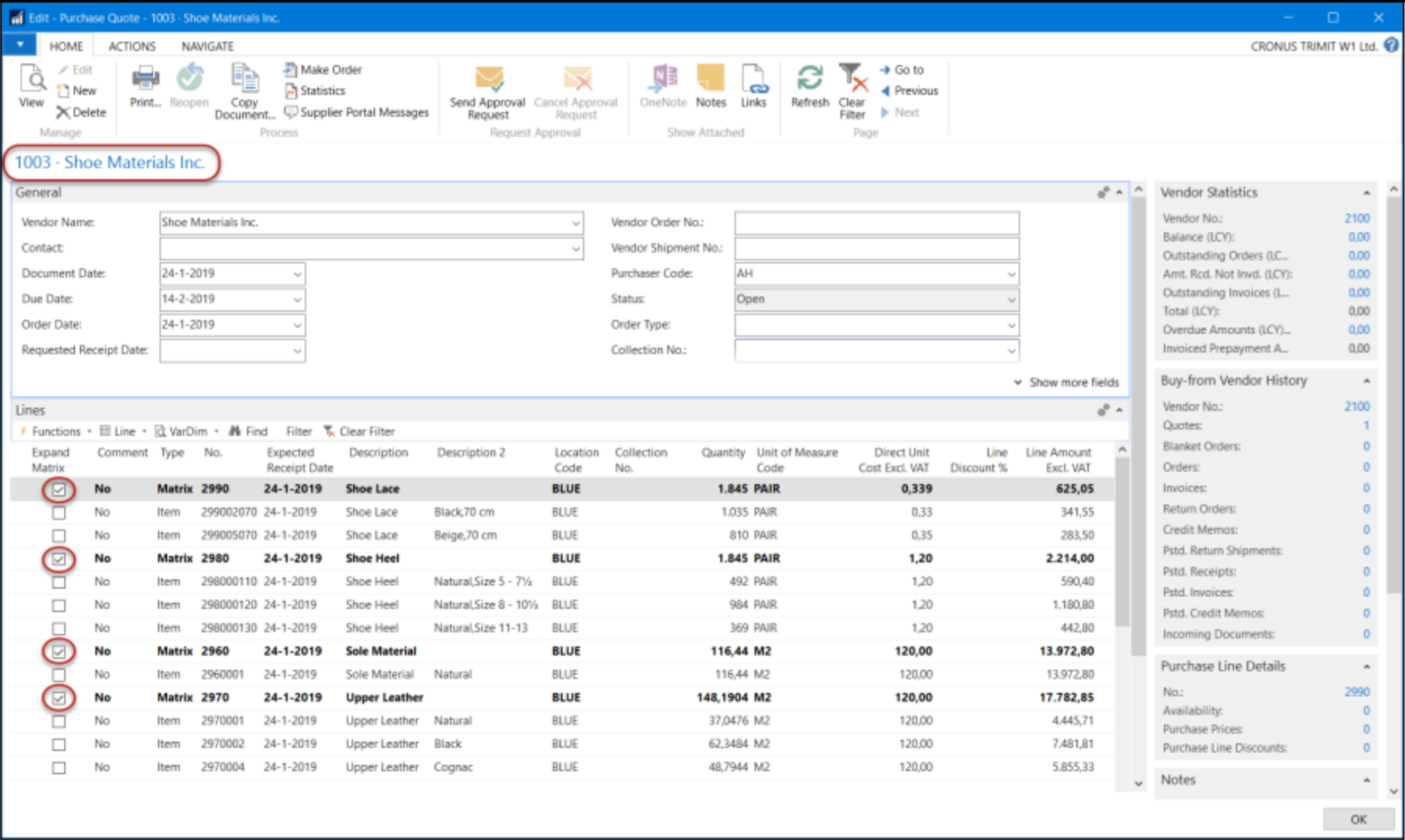
Task: Collapse the Purchase Line Details panel
Action: coord(1367,667)
